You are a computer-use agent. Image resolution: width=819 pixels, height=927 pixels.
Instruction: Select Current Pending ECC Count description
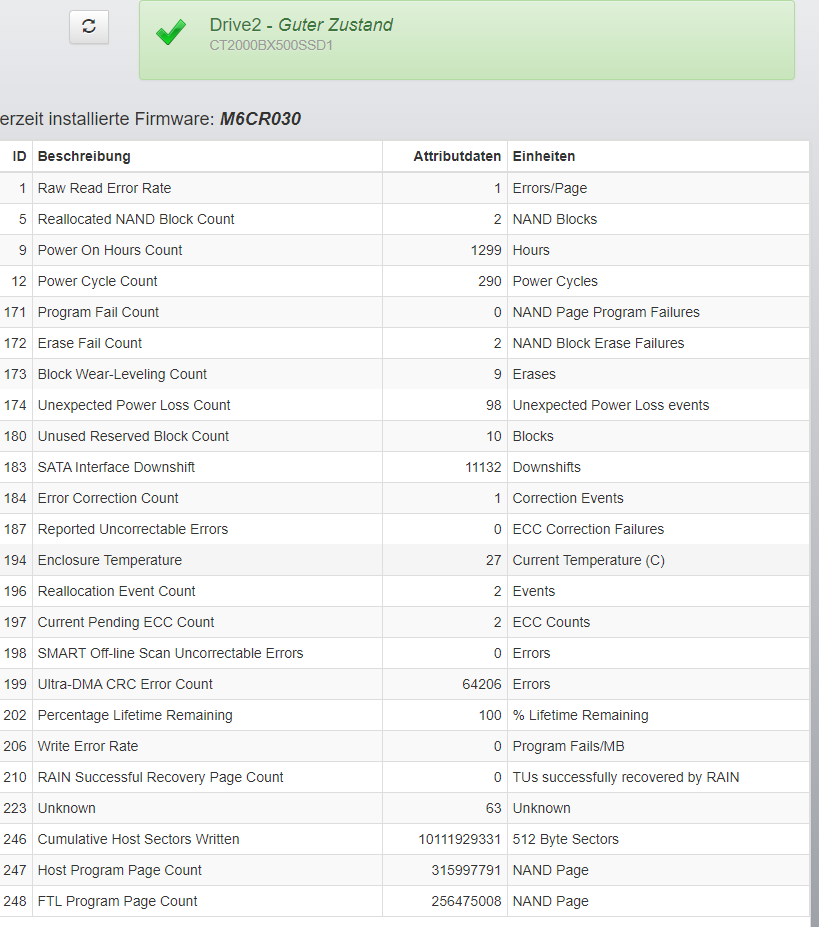tap(126, 623)
